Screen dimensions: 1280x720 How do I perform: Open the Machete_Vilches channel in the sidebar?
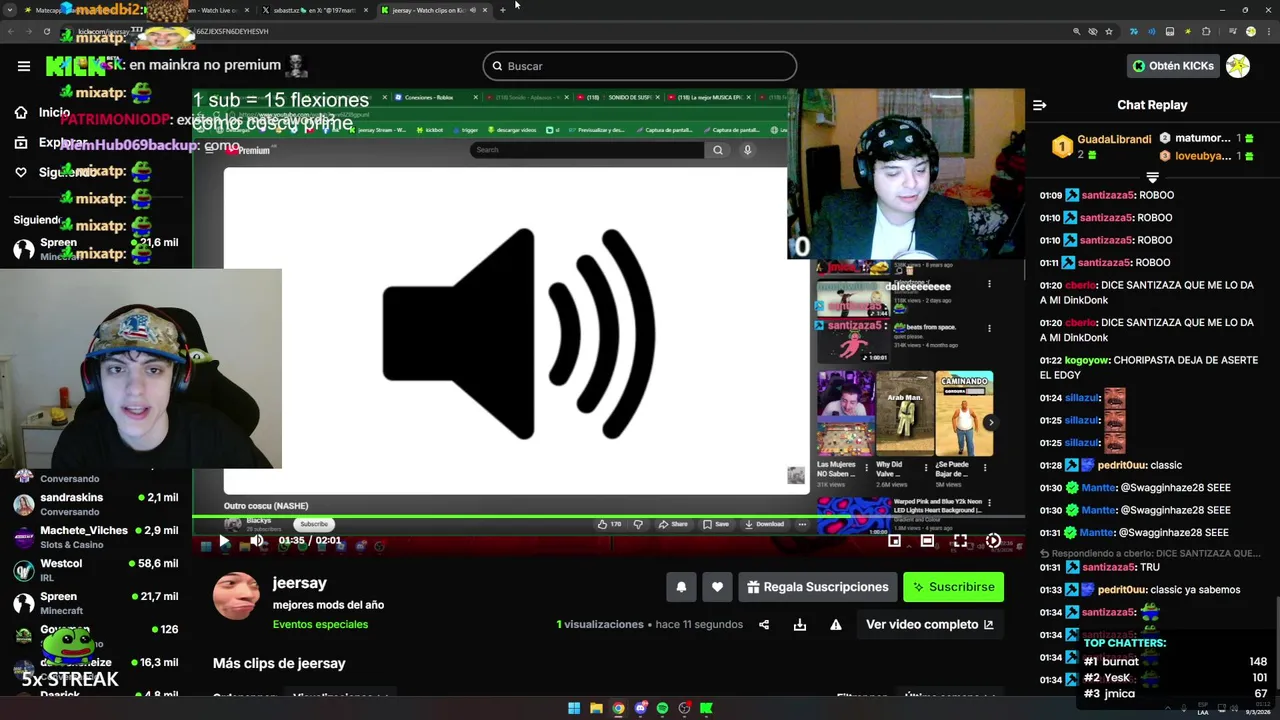(97, 537)
